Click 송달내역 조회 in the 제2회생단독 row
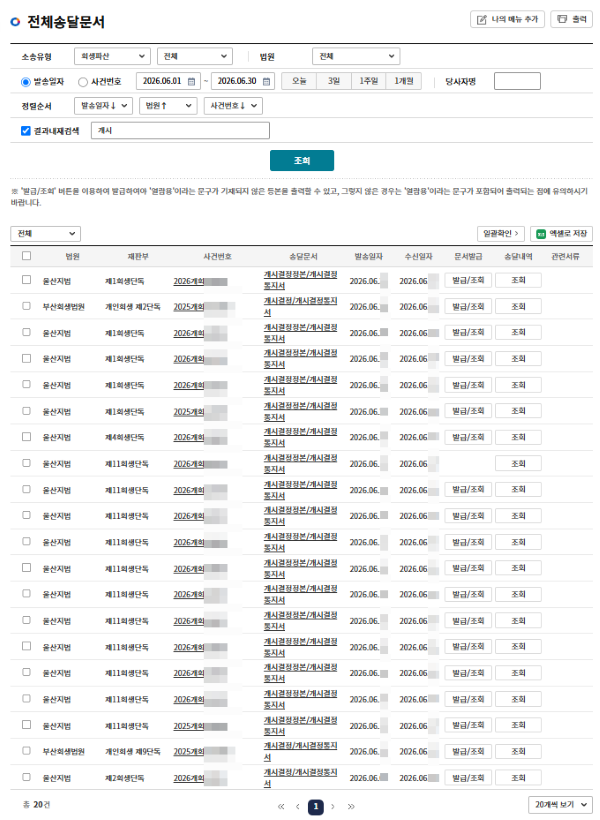Screen dimensions: 600x820 point(518,778)
